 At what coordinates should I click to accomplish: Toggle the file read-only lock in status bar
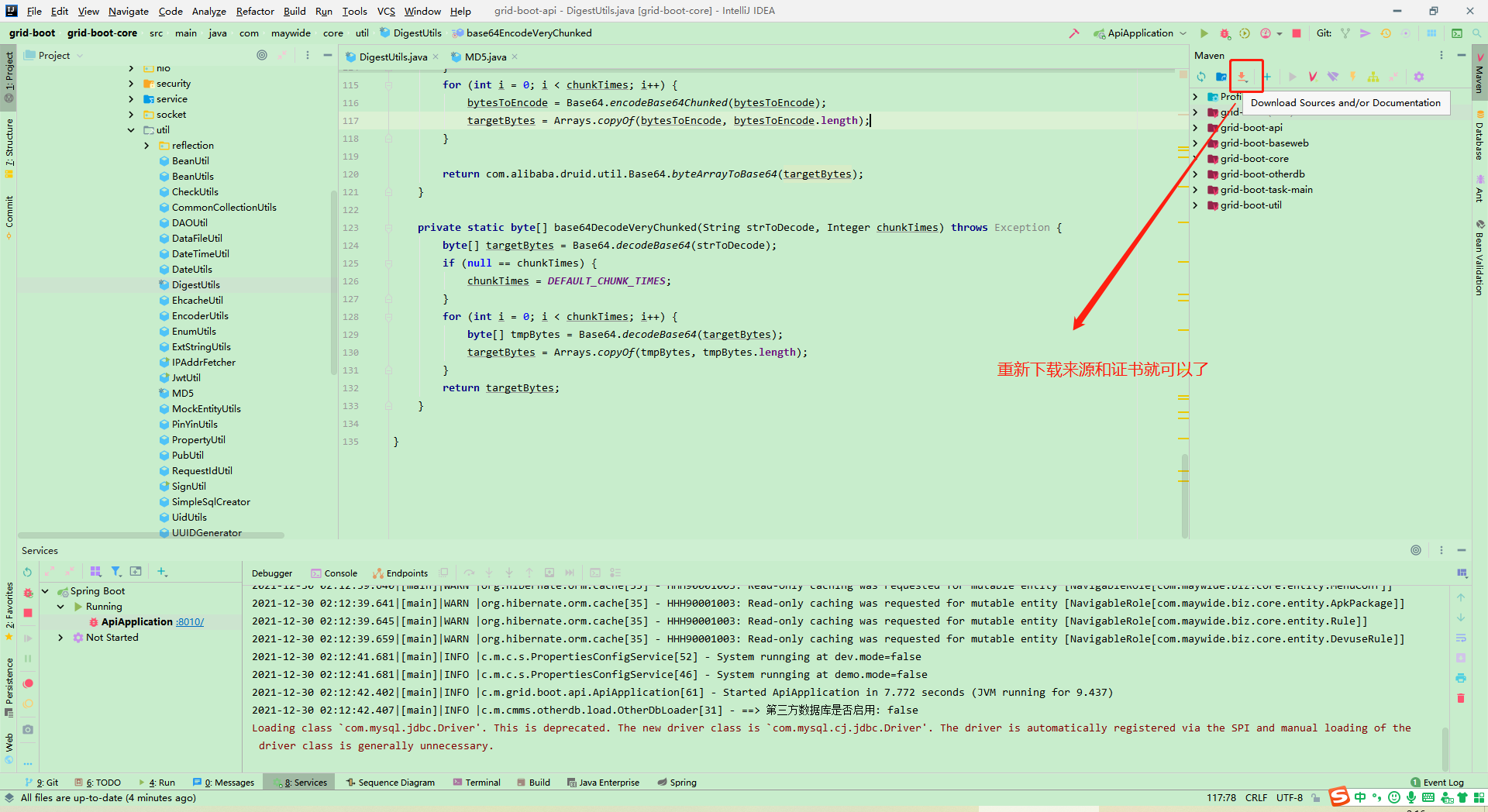coord(1316,797)
